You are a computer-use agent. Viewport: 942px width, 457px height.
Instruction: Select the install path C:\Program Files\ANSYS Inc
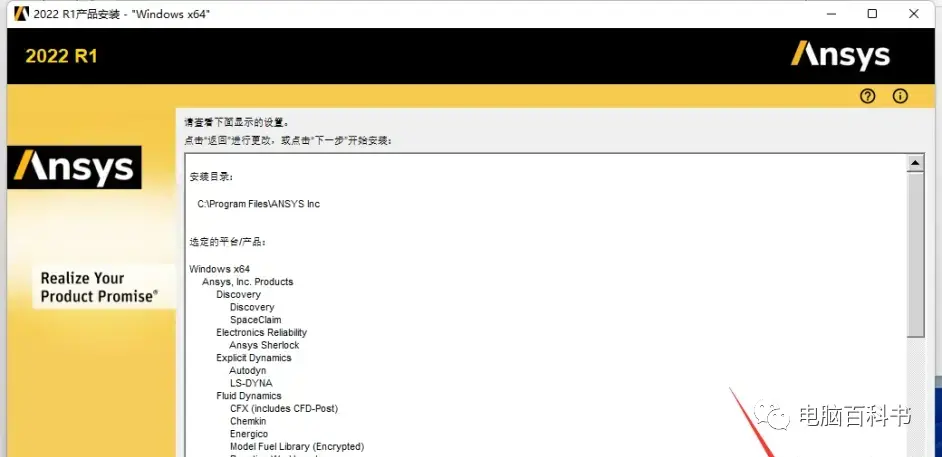point(258,204)
